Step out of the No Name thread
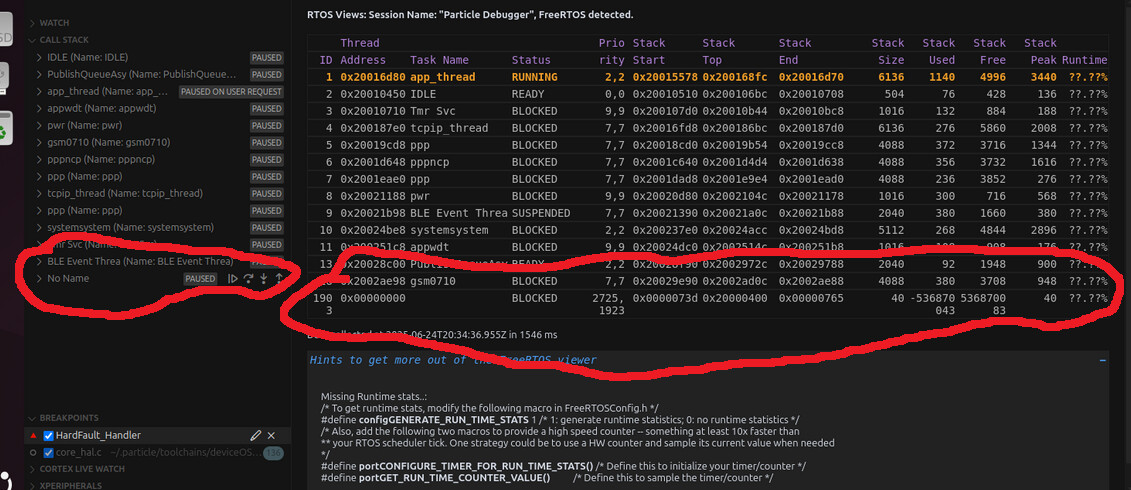This screenshot has height=490, width=1131. pos(278,279)
